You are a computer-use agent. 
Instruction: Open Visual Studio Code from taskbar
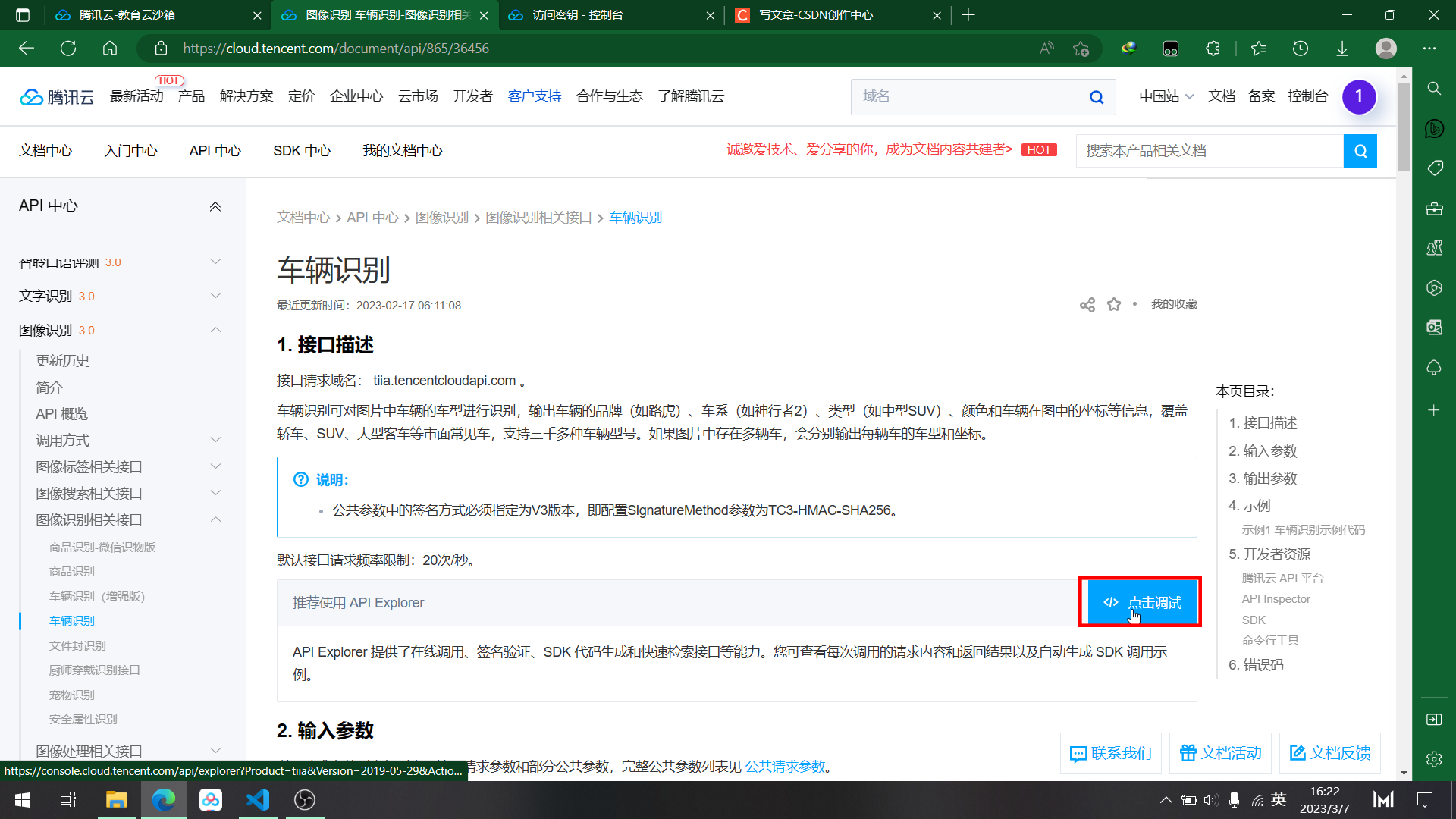coord(258,800)
